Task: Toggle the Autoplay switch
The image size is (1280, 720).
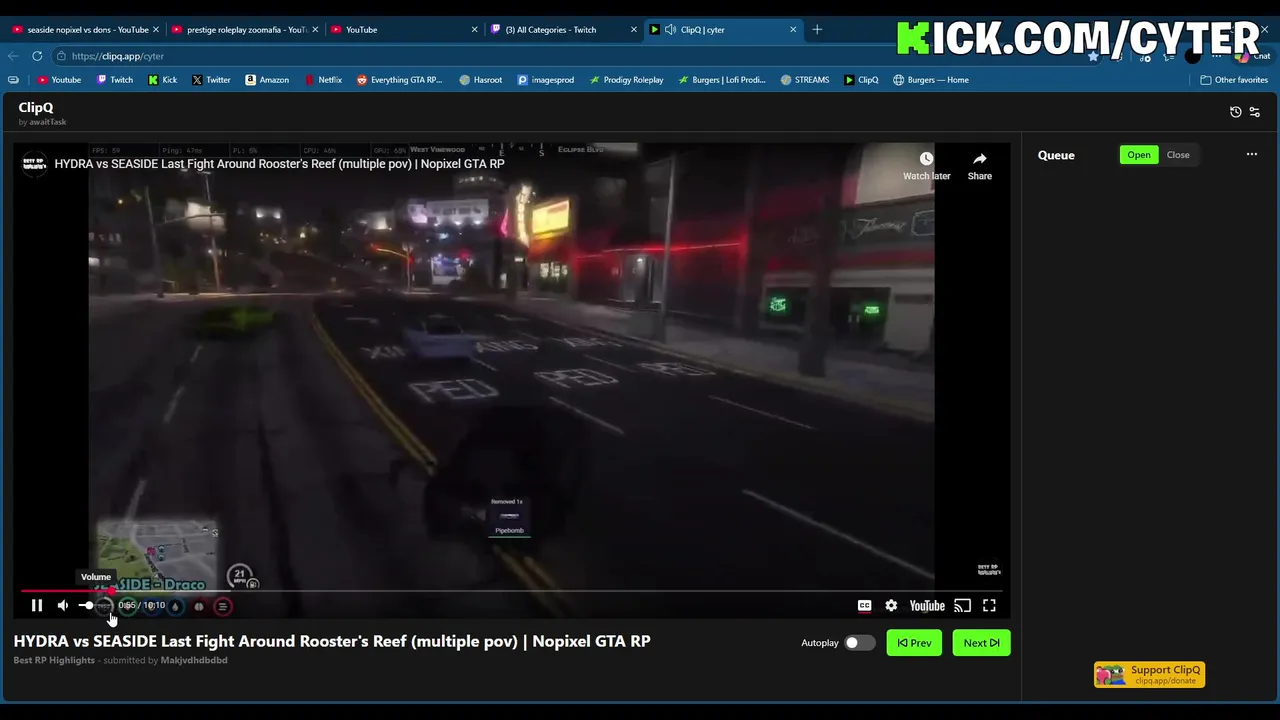Action: click(859, 643)
